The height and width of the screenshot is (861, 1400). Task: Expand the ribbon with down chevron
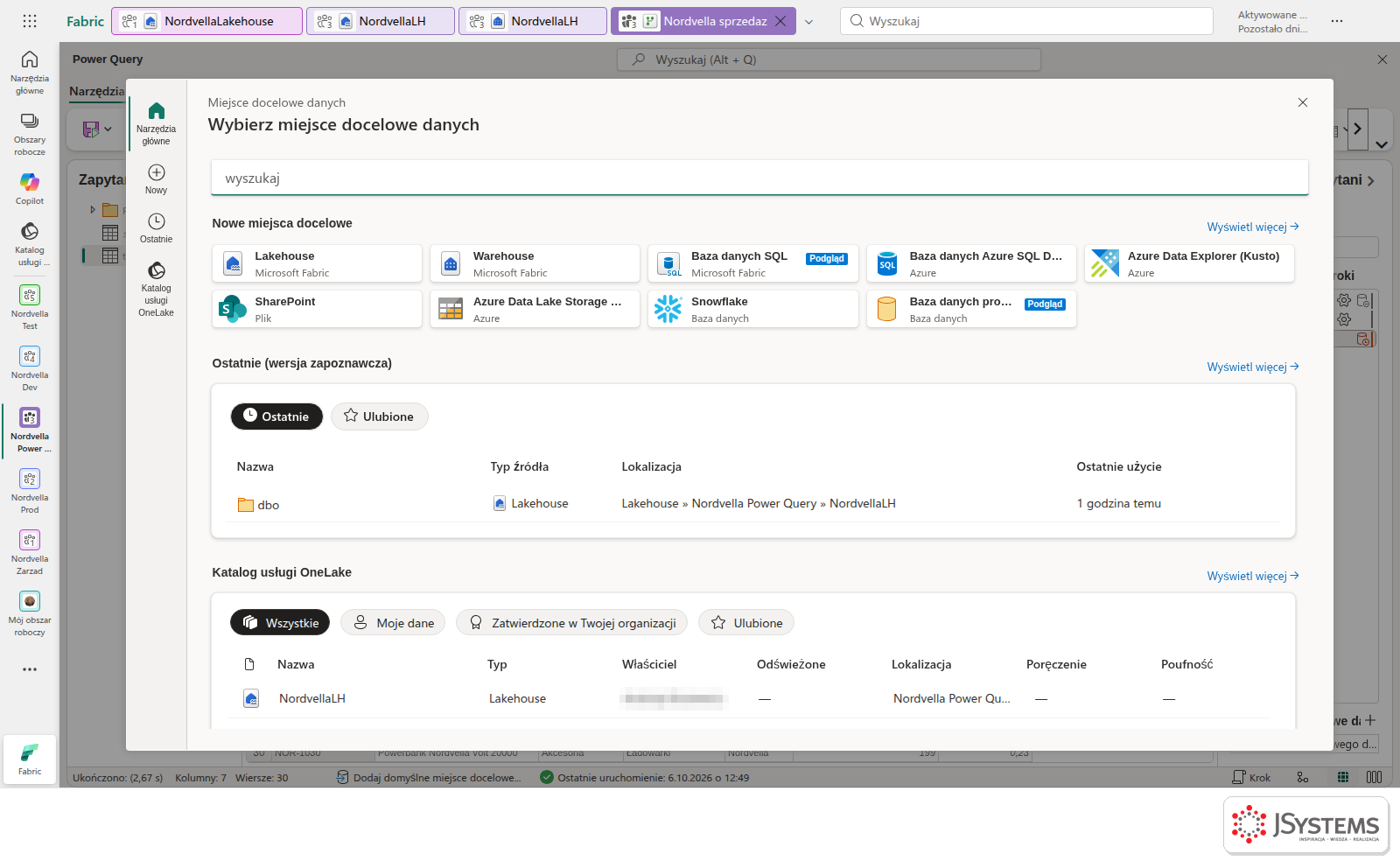1382,144
